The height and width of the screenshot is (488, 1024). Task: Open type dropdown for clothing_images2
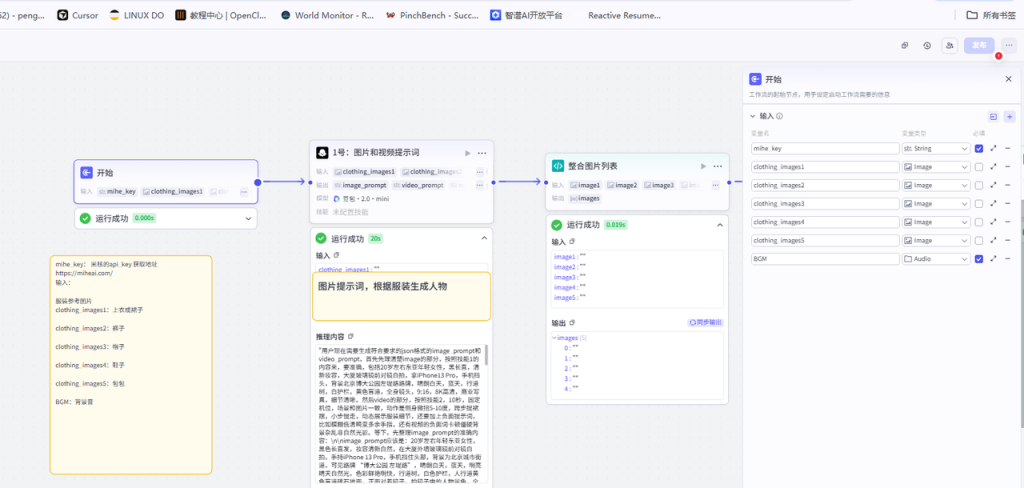tap(936, 185)
